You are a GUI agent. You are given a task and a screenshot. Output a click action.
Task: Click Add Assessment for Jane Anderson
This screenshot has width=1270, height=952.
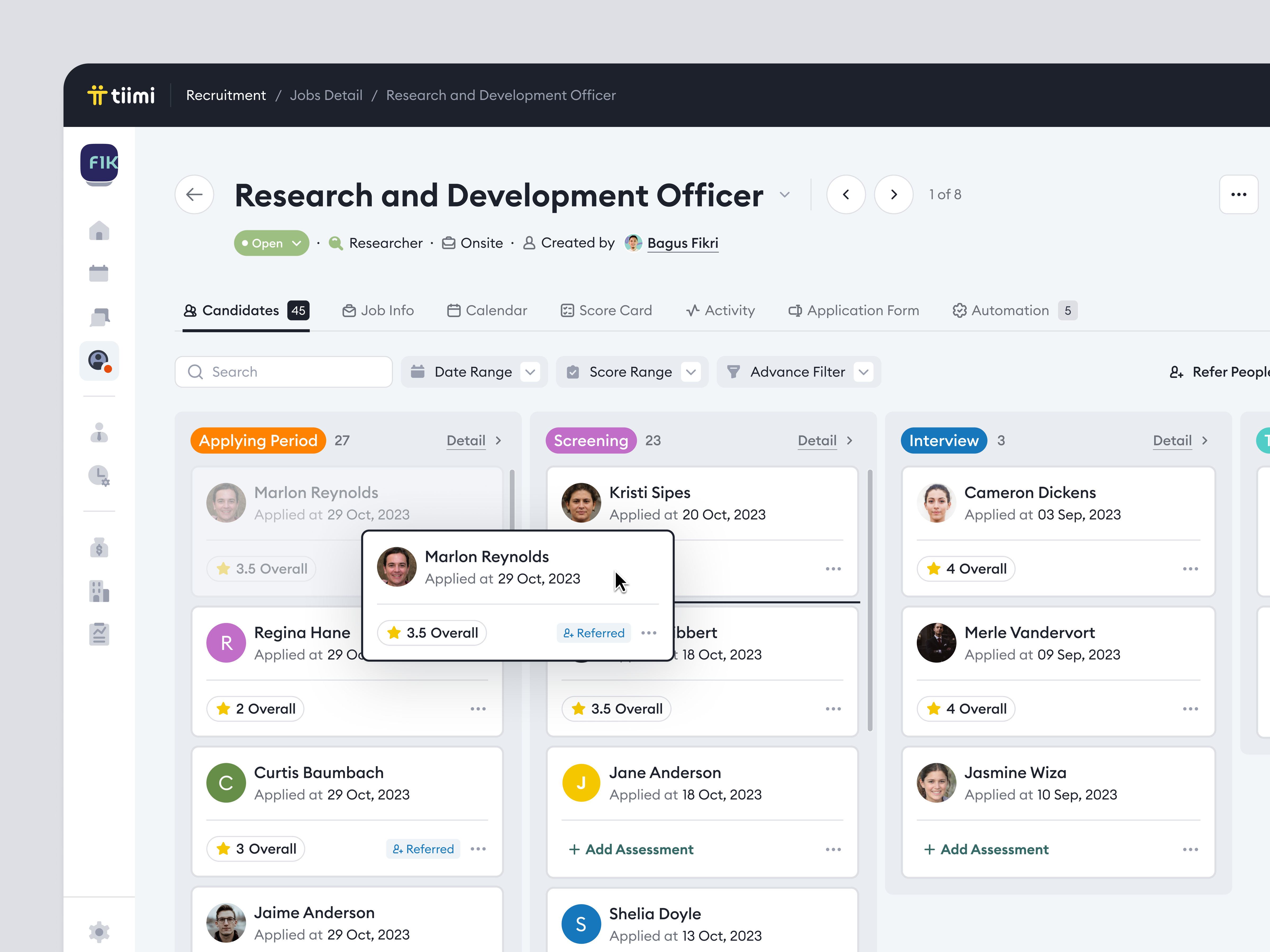632,850
